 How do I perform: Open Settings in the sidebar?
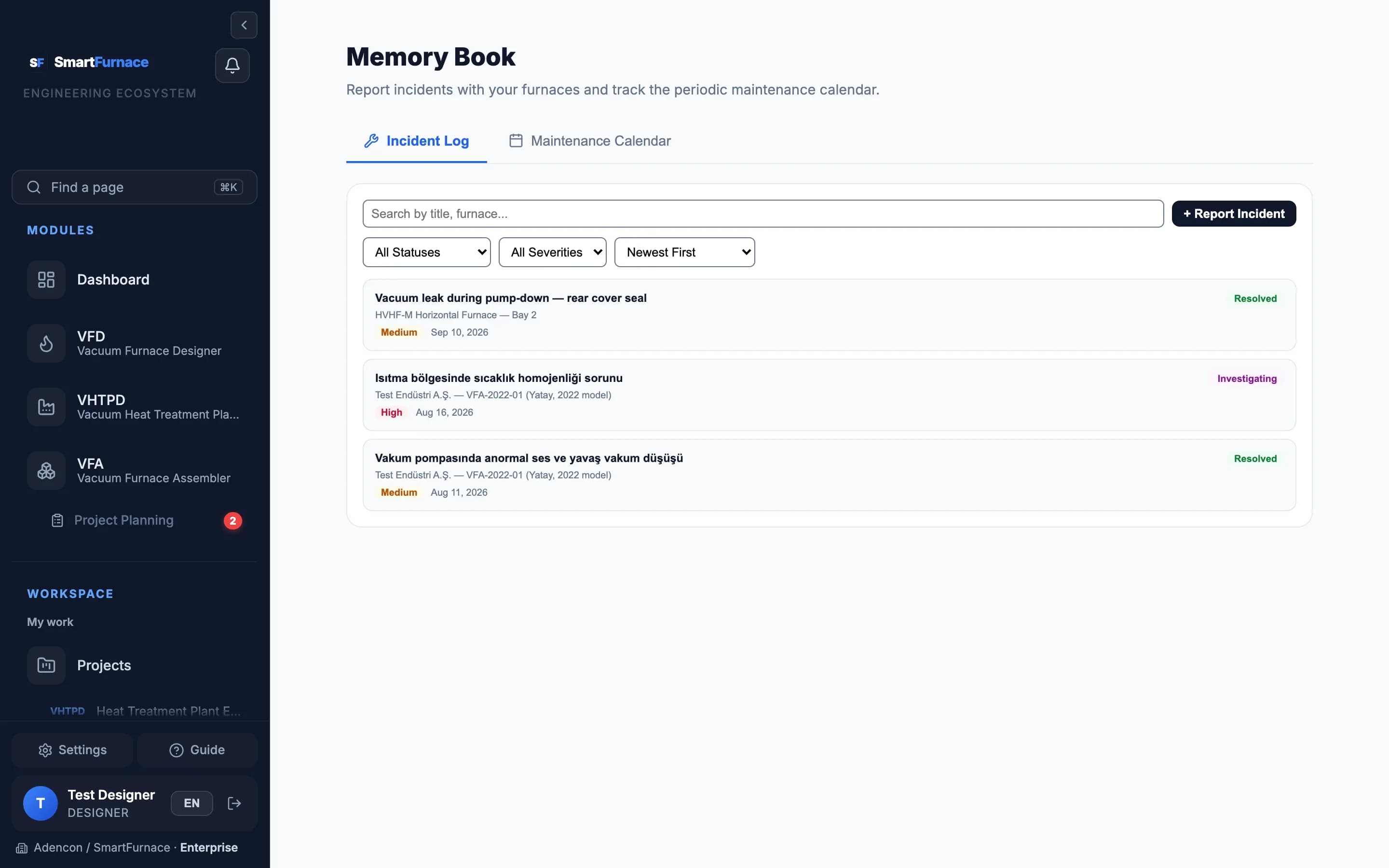(x=72, y=750)
